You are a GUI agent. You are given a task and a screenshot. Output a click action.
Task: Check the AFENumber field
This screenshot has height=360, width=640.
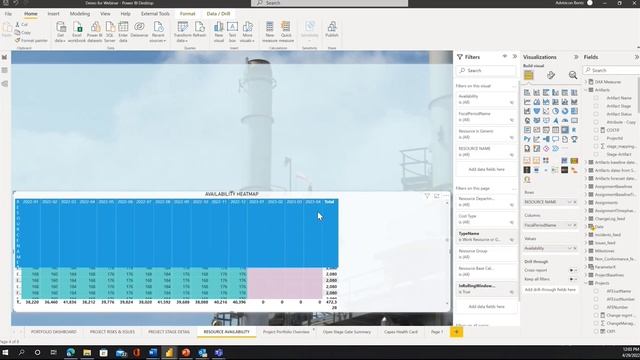click(596, 307)
